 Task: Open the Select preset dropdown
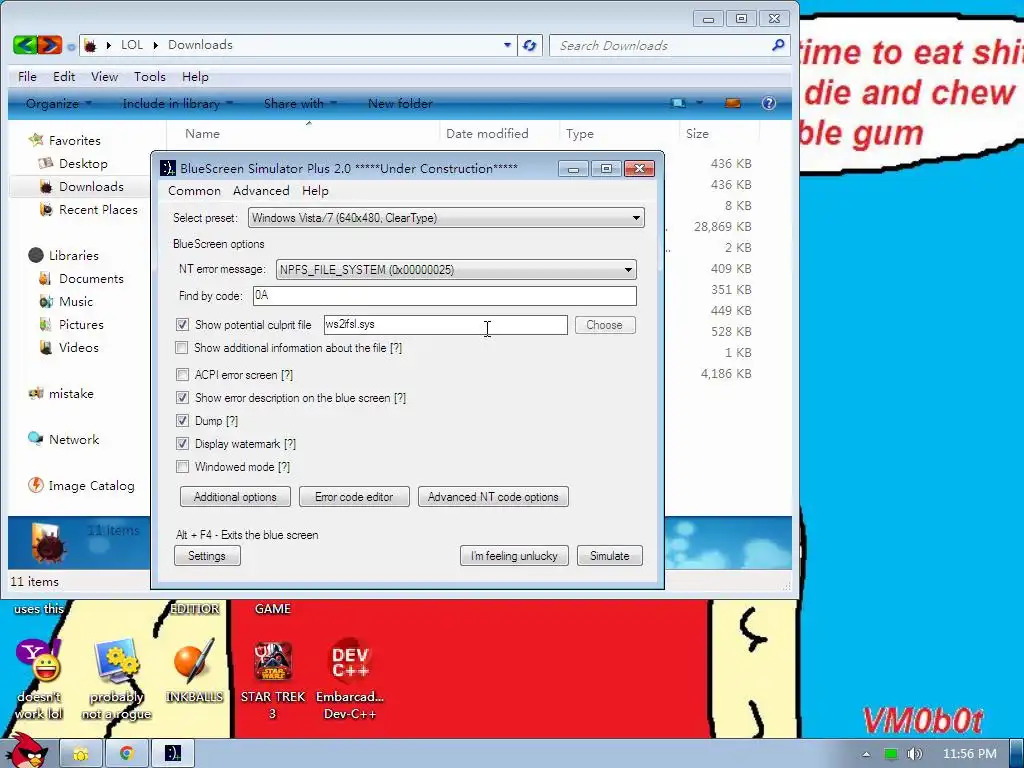(x=446, y=217)
